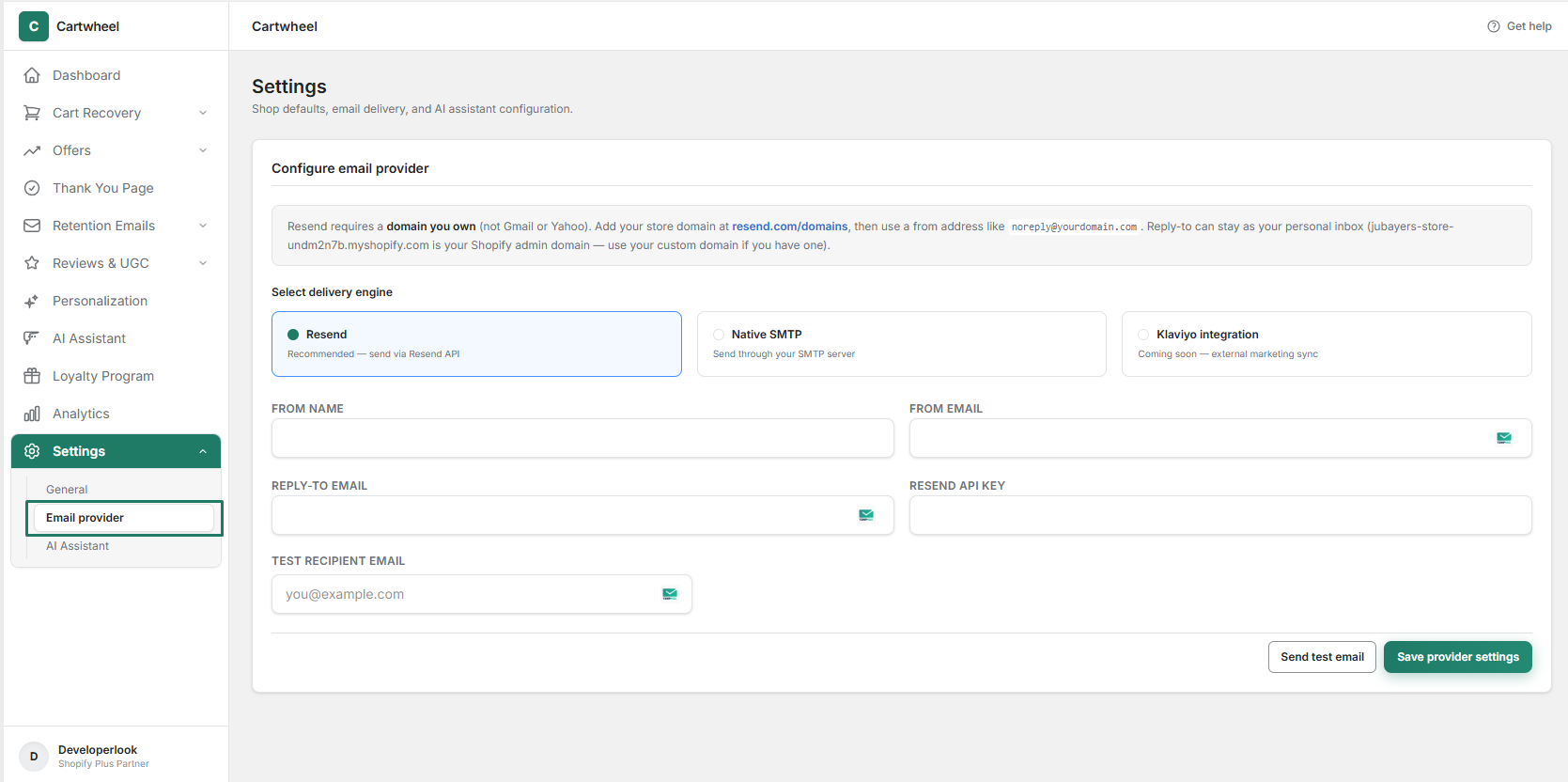Click mail icon in Test Recipient field
1568x782 pixels.
670,594
